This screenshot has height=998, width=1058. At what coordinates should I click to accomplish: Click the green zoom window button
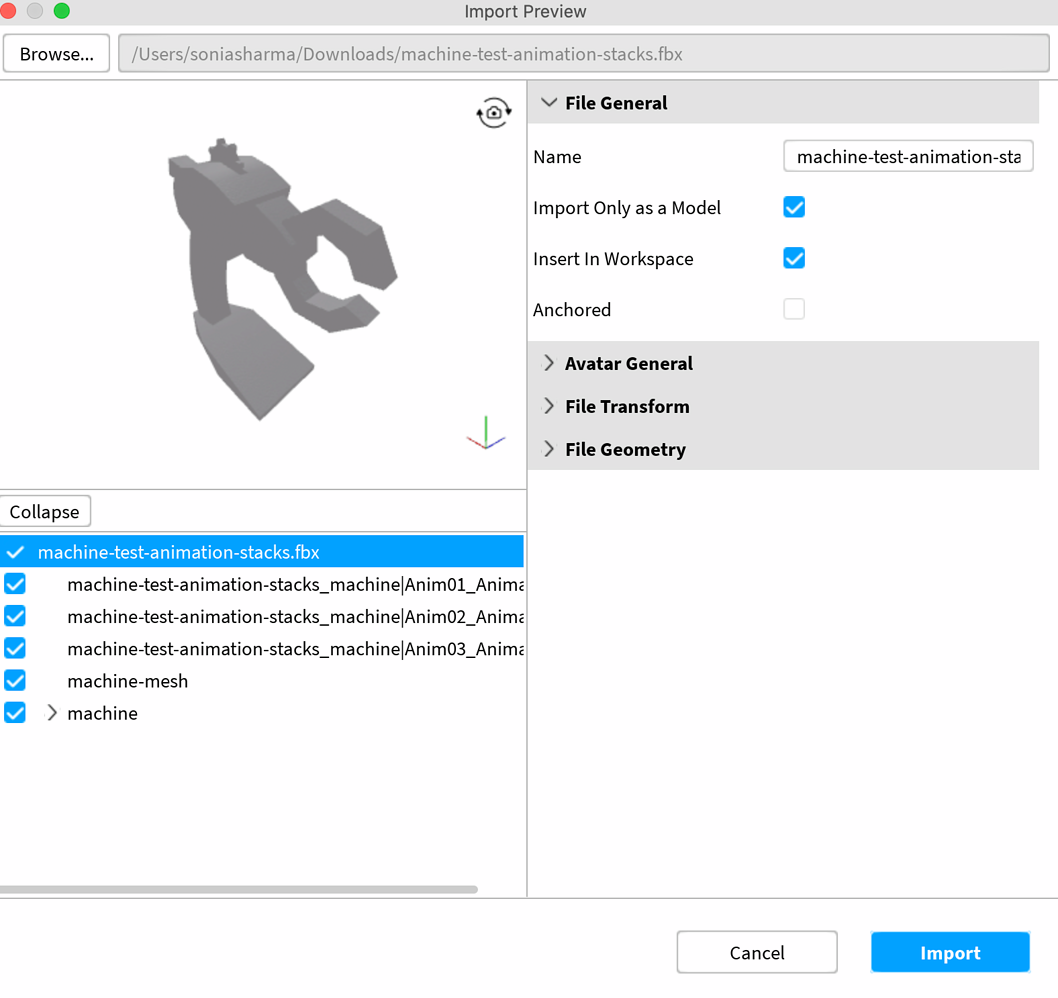pos(61,11)
